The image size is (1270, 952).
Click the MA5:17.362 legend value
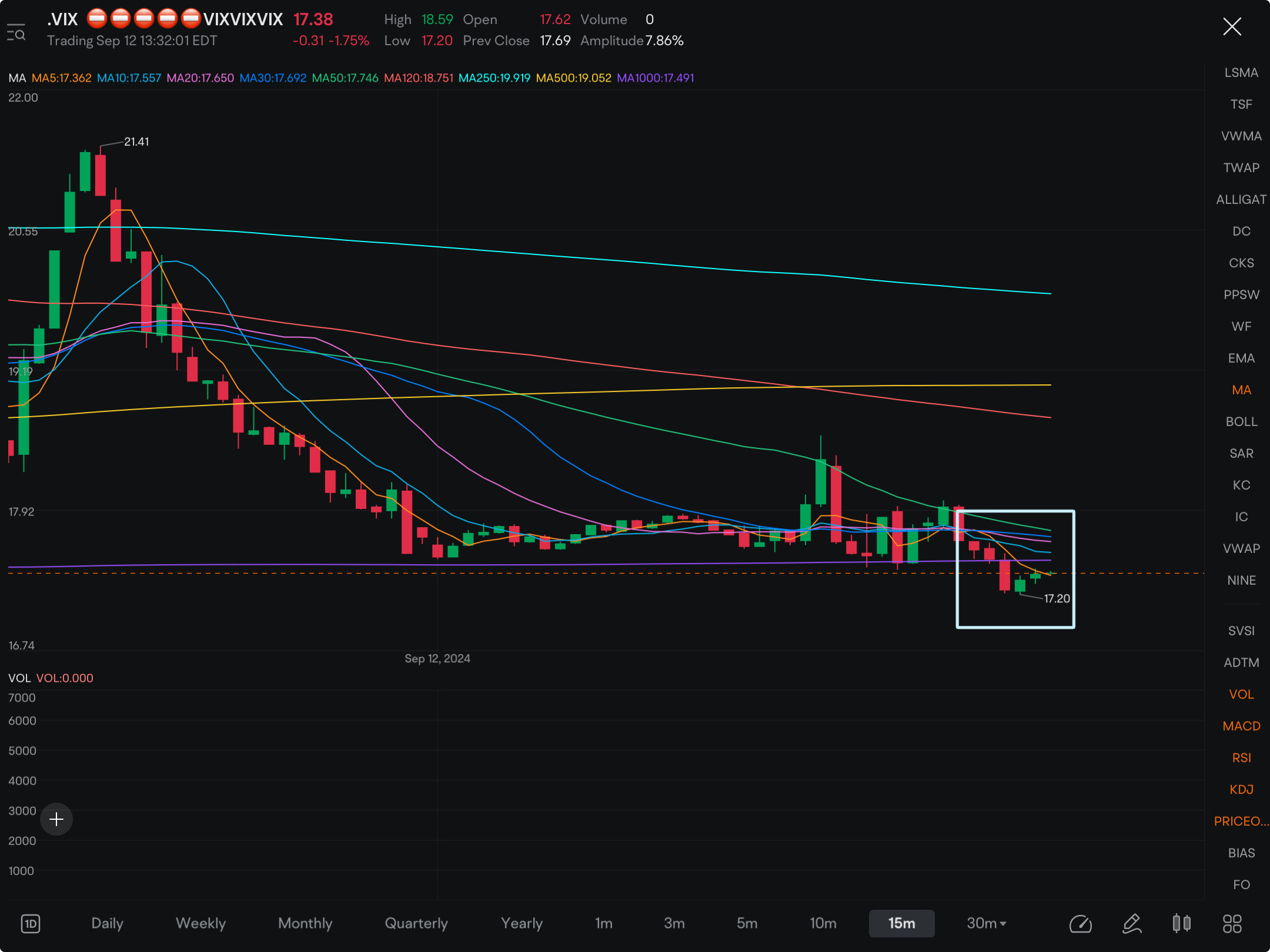pos(62,78)
